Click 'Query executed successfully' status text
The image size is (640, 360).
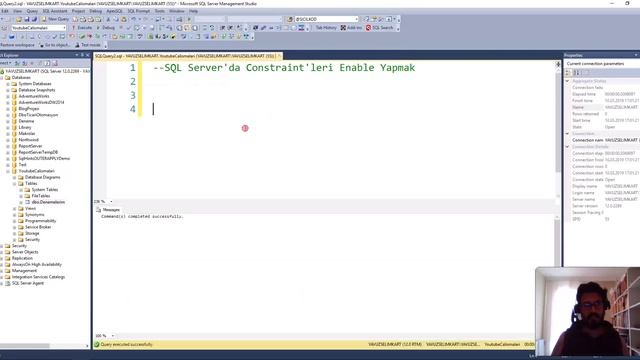tap(127, 344)
